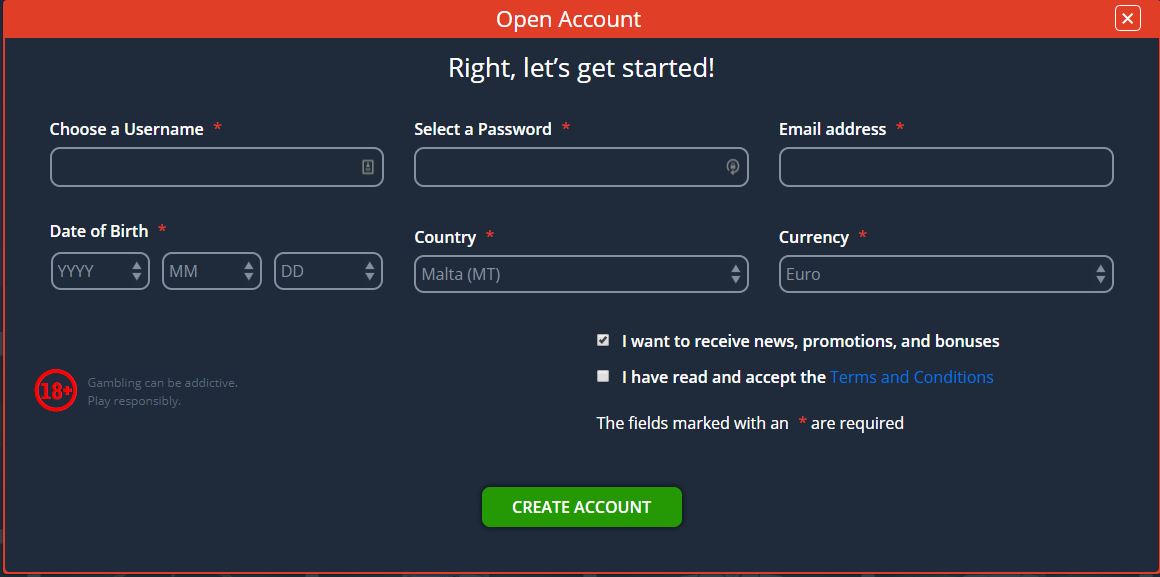Toggle via the 'I want to receive news' label
The image size is (1160, 577).
(x=810, y=341)
